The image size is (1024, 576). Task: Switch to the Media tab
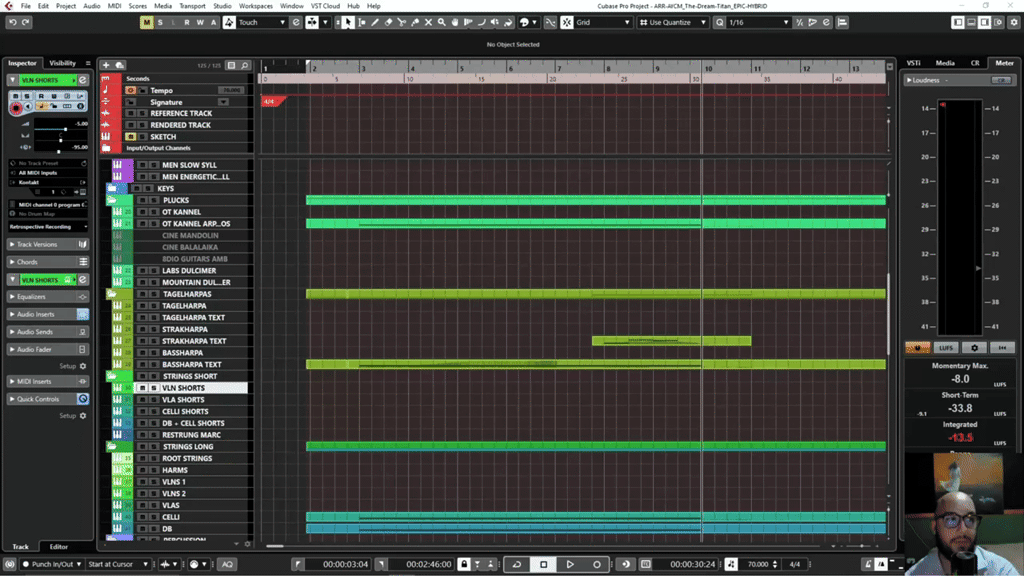point(945,63)
